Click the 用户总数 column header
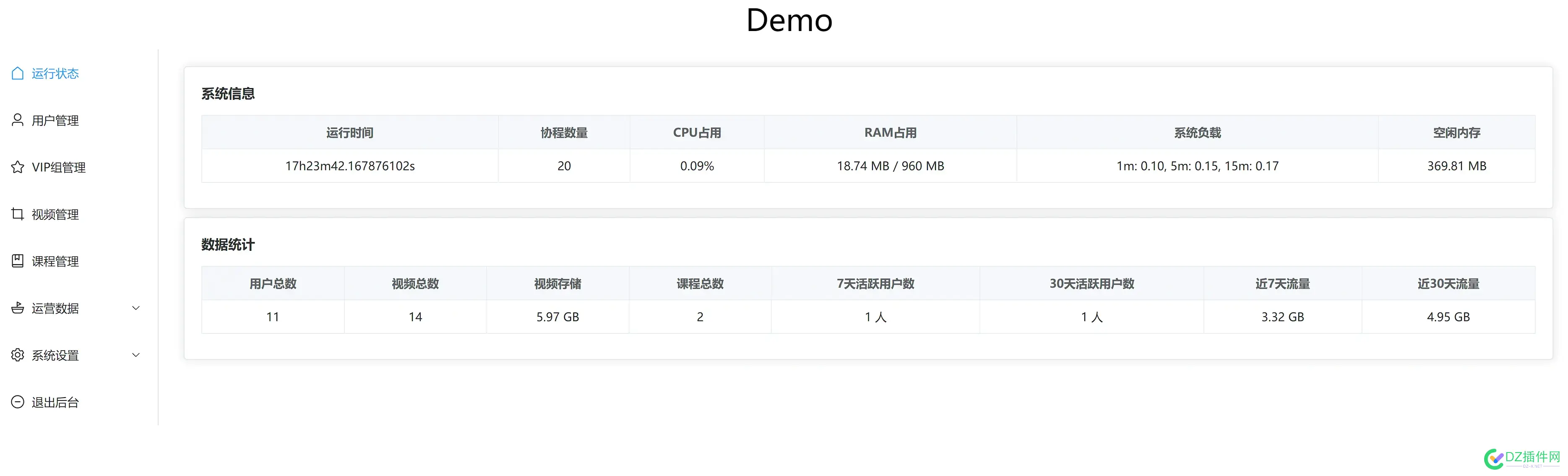Viewport: 1568px width, 476px height. tap(272, 283)
